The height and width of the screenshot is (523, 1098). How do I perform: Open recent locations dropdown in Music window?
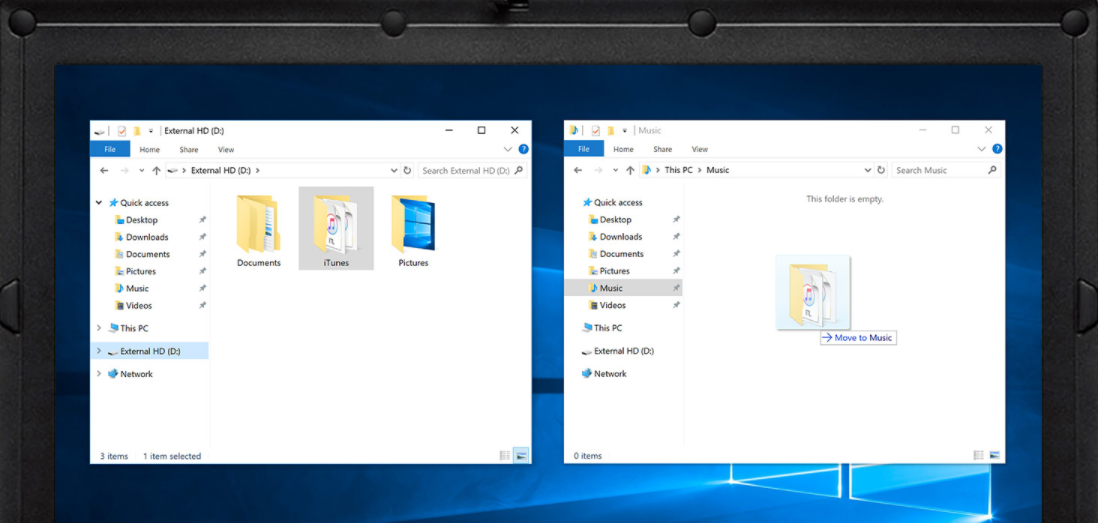(x=616, y=170)
